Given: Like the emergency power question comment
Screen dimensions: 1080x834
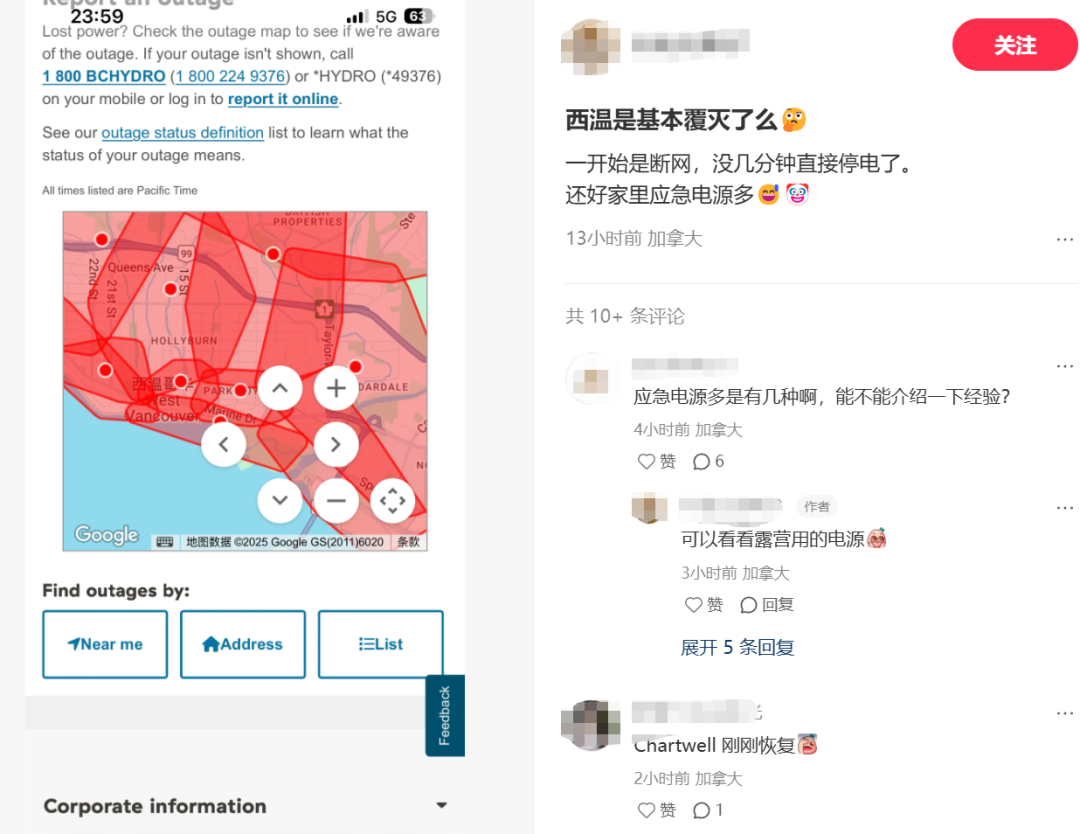Looking at the screenshot, I should click(x=656, y=461).
